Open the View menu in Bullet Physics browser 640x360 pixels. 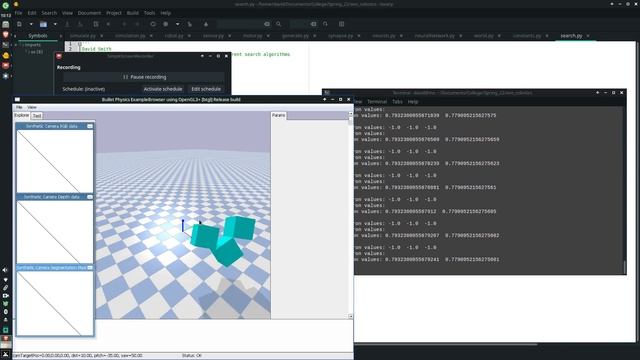point(32,107)
